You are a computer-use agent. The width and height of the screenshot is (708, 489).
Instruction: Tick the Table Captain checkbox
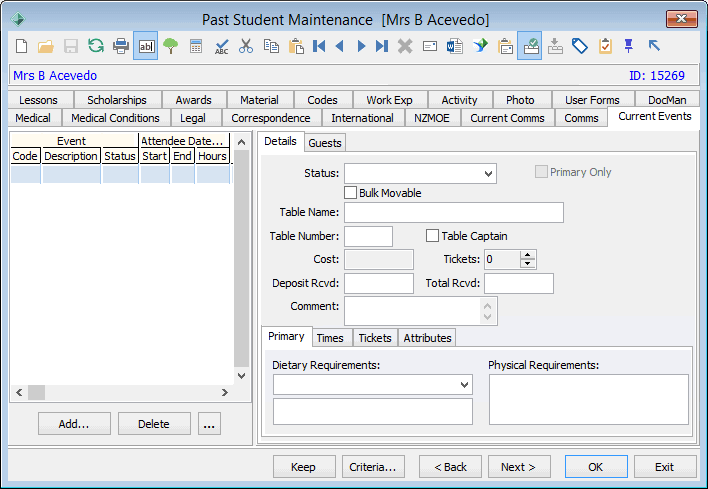(432, 236)
